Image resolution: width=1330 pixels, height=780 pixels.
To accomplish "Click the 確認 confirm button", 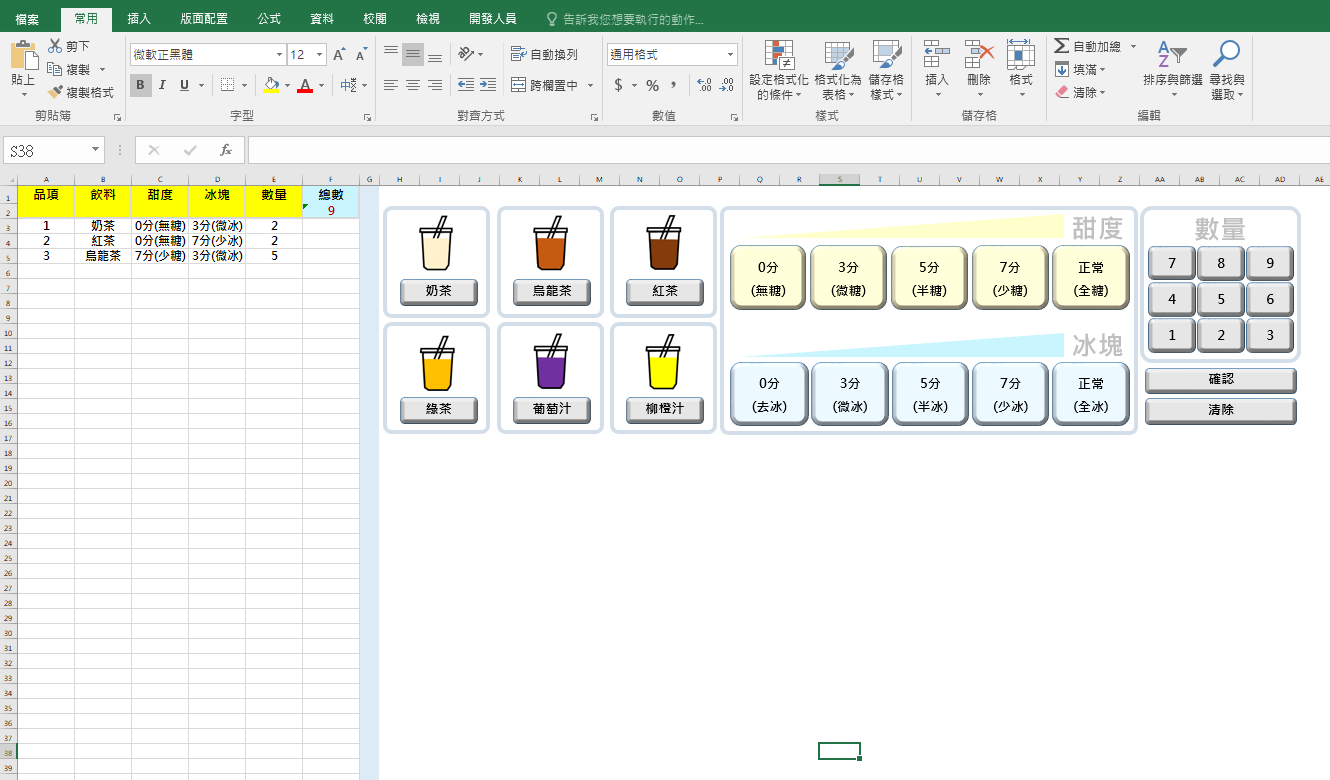I will pyautogui.click(x=1220, y=380).
